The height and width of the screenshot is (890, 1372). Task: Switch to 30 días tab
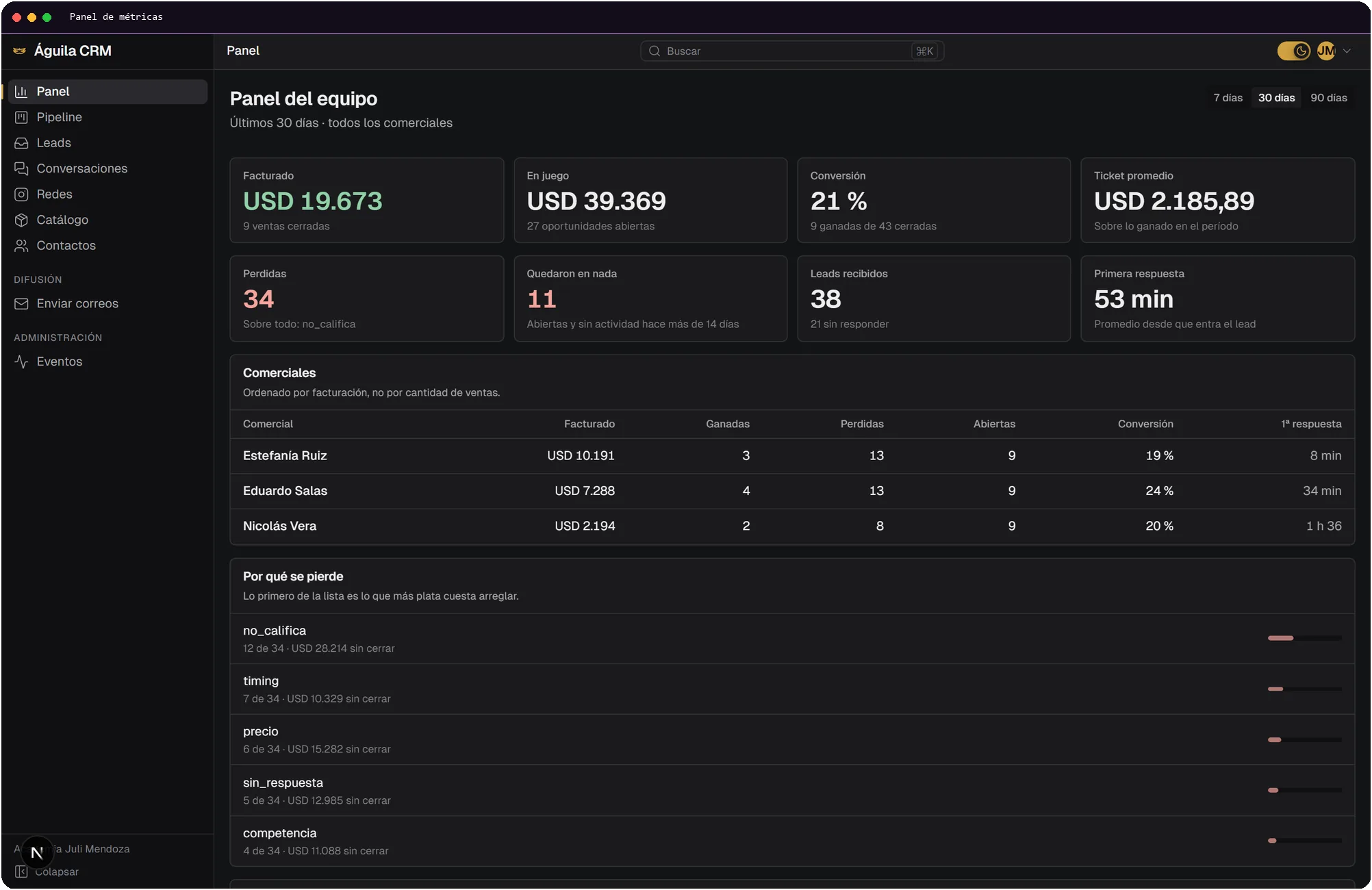coord(1276,98)
